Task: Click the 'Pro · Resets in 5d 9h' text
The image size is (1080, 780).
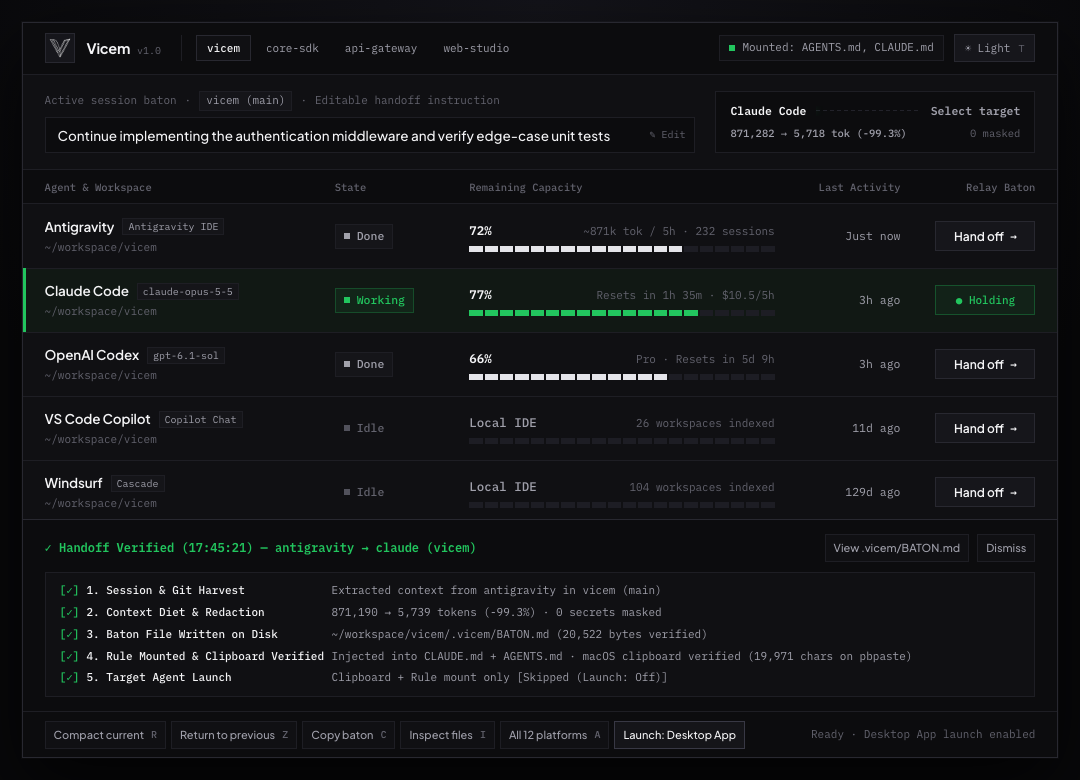Action: (x=705, y=360)
